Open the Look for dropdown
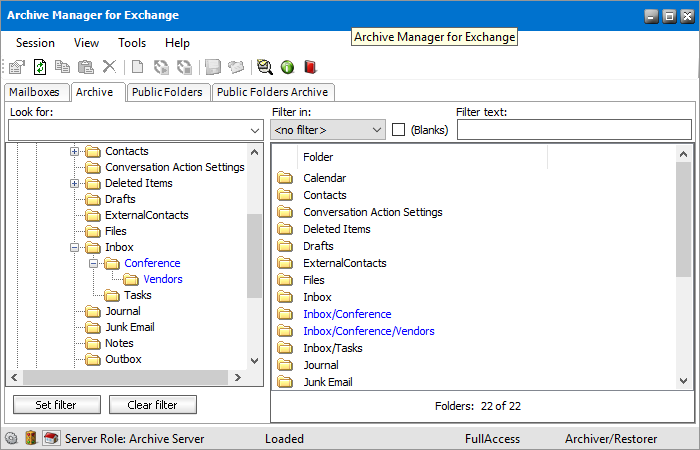 pos(254,130)
